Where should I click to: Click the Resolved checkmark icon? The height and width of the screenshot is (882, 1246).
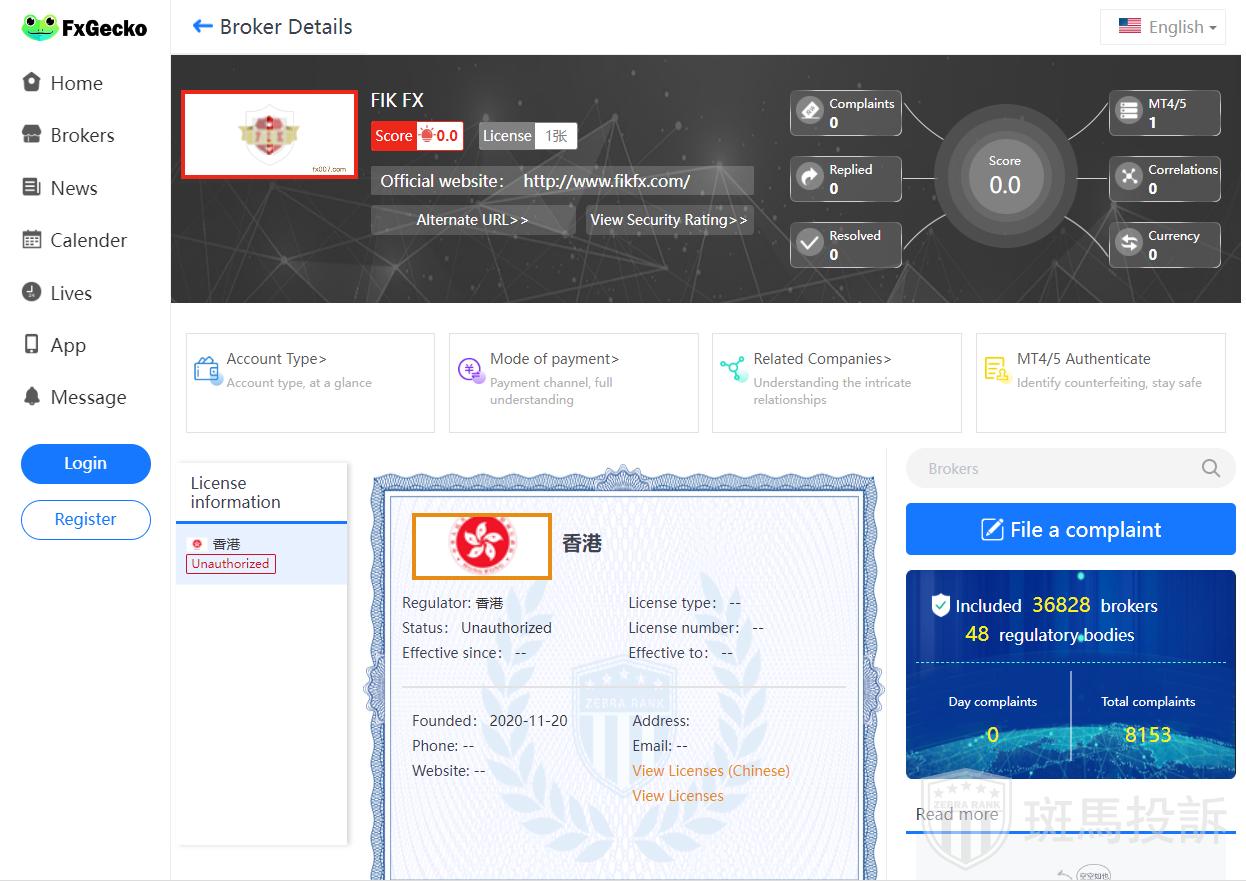point(809,244)
